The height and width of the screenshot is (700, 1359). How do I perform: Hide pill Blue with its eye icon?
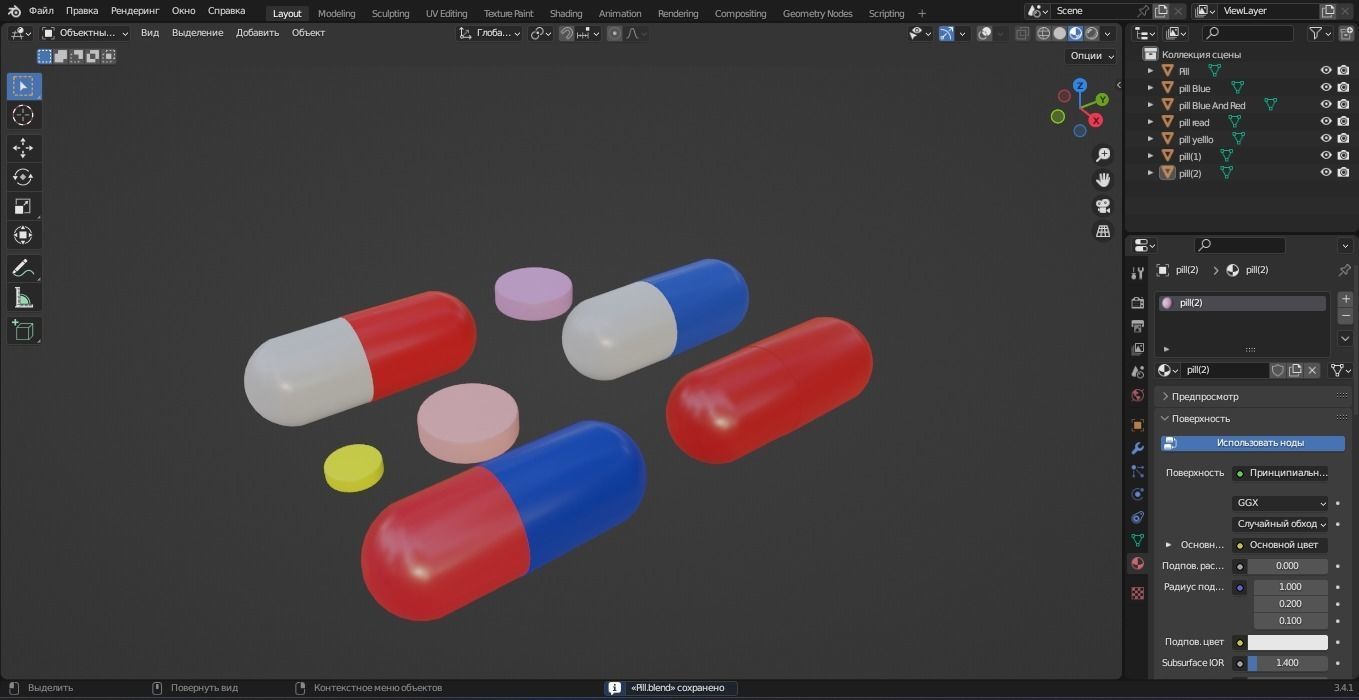click(1326, 88)
